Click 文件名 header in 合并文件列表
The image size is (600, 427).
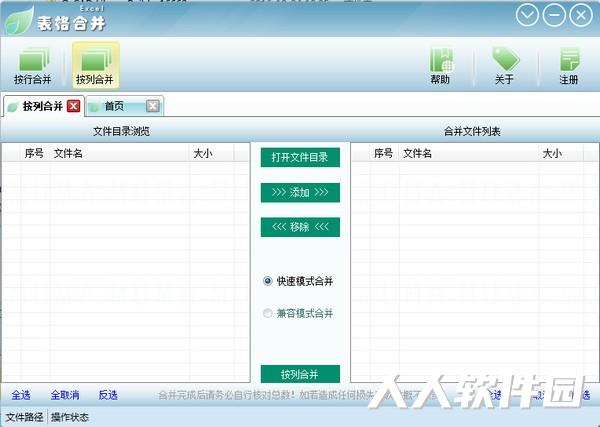tap(469, 153)
